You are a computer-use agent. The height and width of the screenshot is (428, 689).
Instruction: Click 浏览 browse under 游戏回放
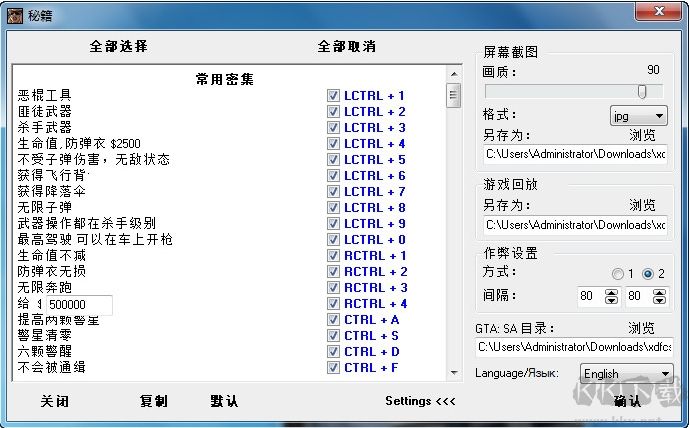point(642,205)
